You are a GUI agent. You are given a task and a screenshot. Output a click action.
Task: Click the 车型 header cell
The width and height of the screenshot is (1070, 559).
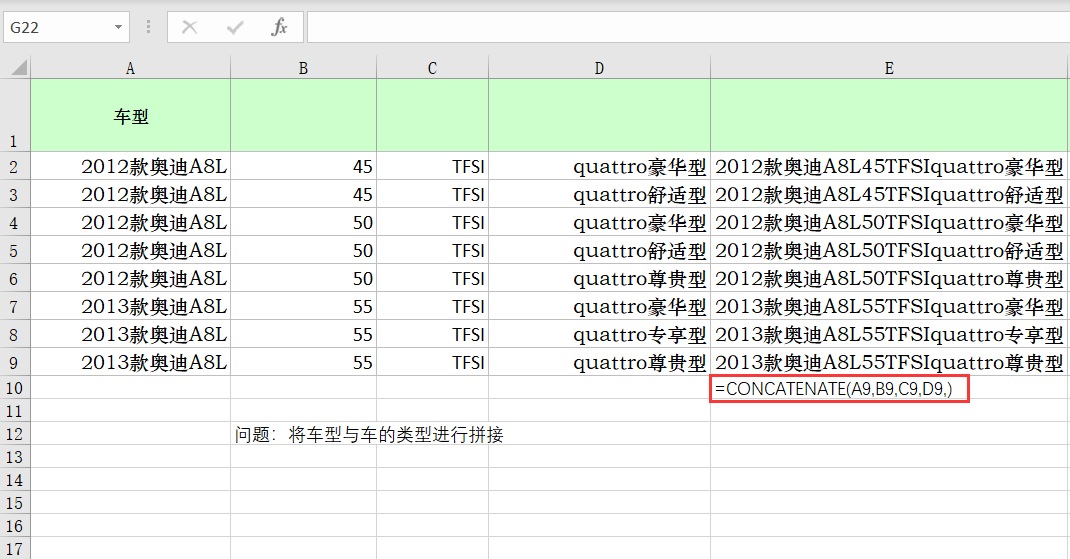click(x=130, y=115)
